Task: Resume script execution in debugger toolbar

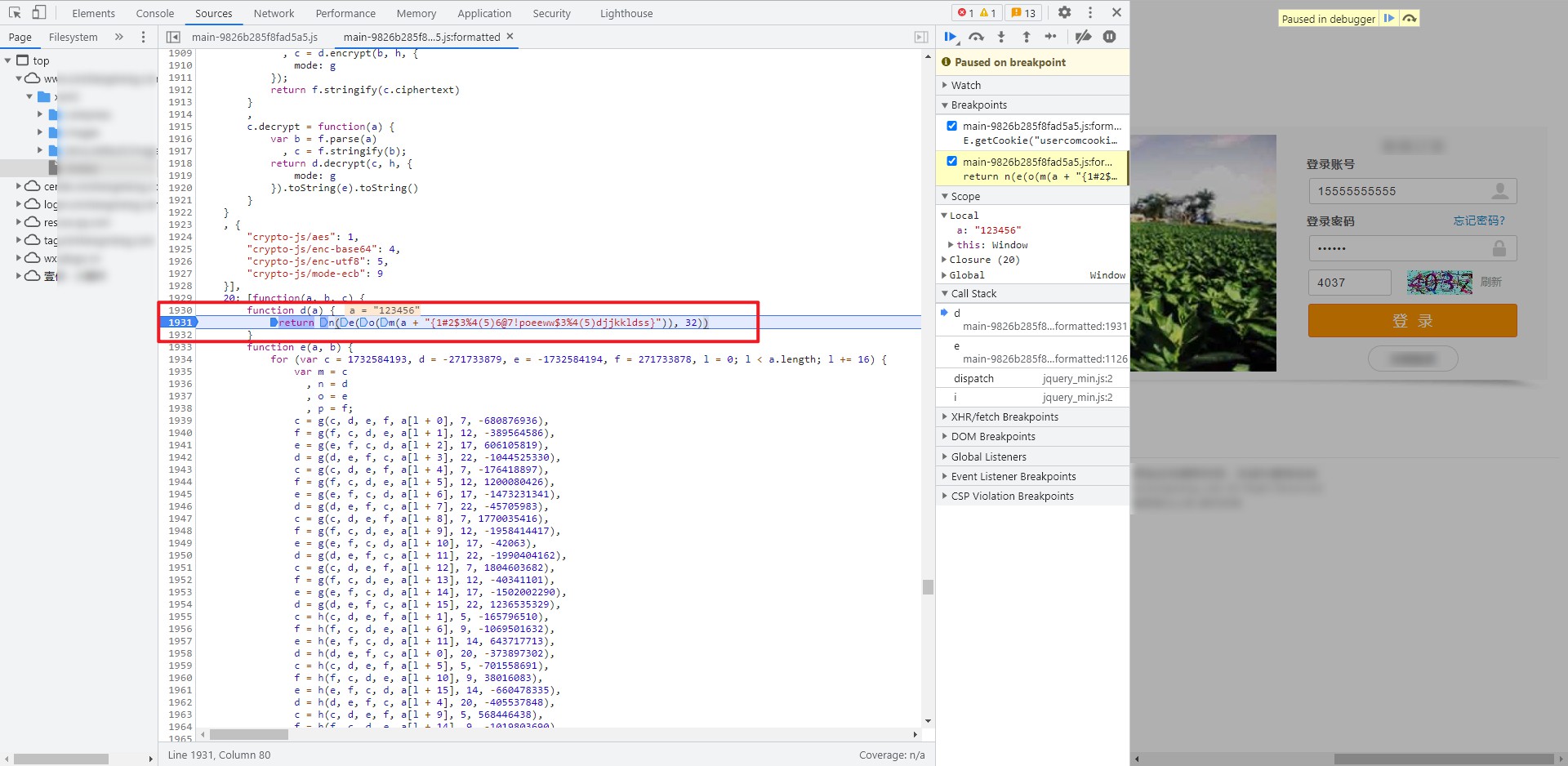Action: (951, 37)
